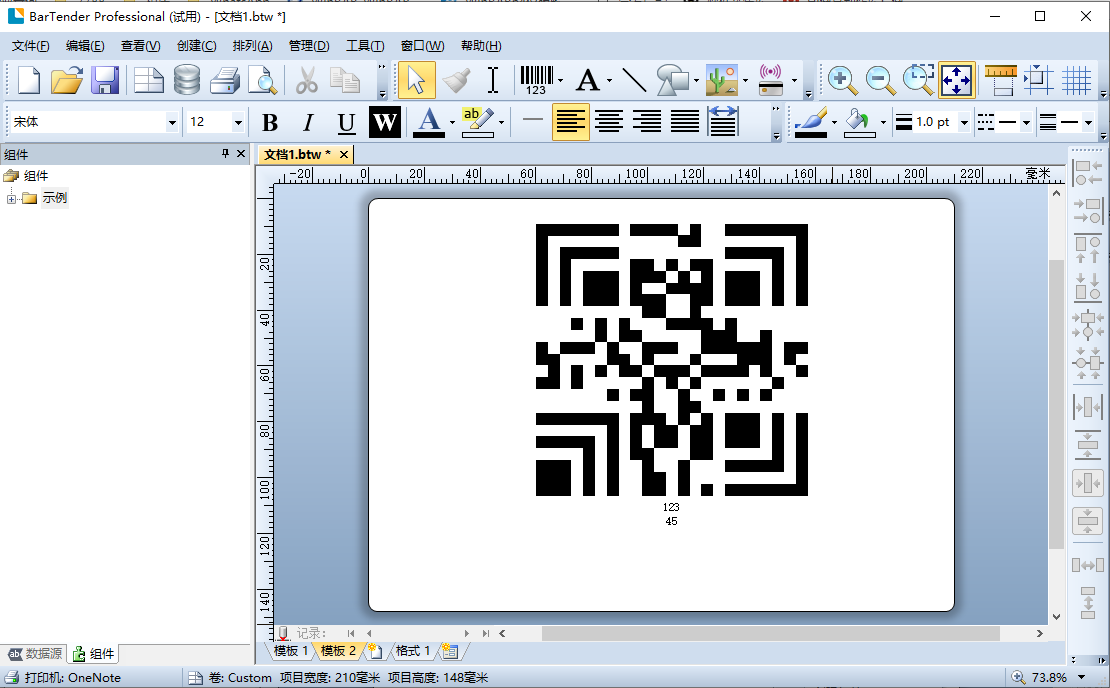Switch to the 格式 1 tab
The width and height of the screenshot is (1110, 688).
(413, 650)
